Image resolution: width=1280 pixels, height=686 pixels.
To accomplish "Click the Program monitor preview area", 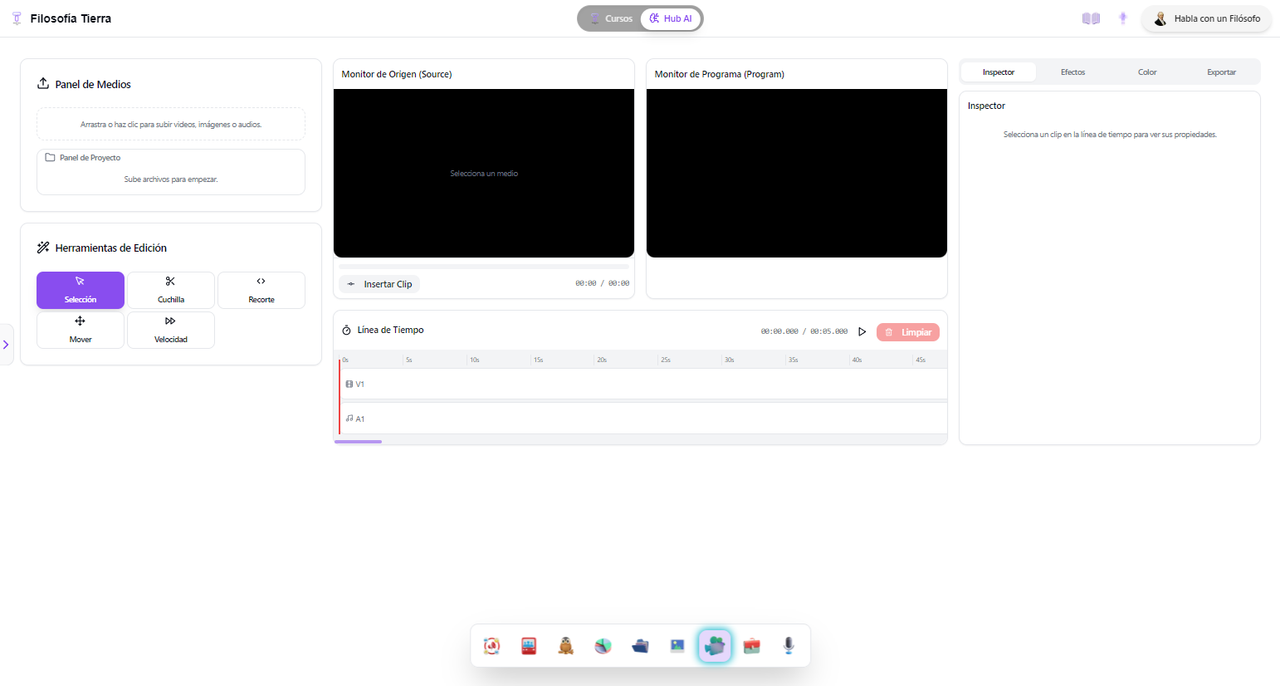I will tap(797, 173).
